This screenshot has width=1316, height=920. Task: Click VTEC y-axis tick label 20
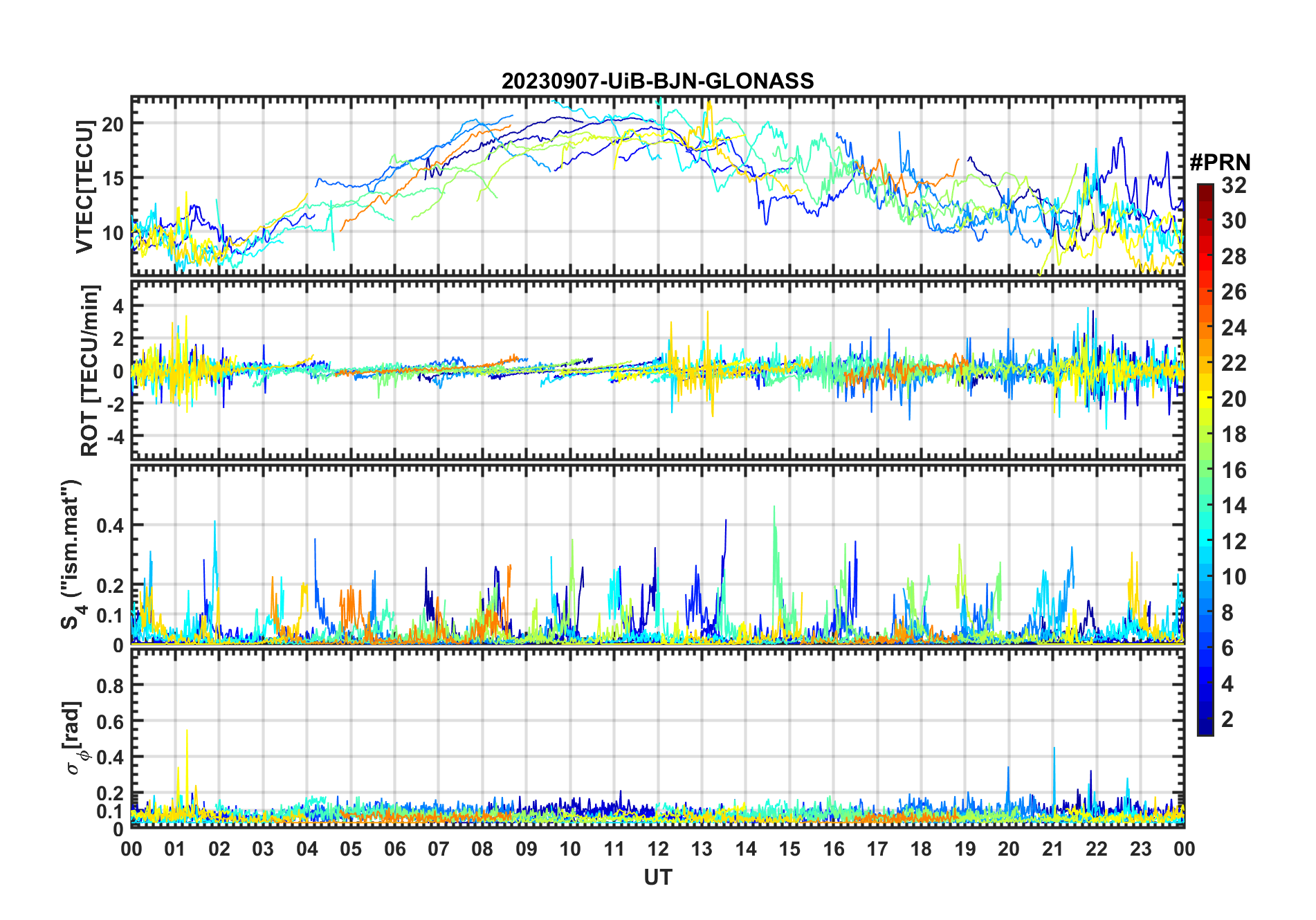(113, 125)
